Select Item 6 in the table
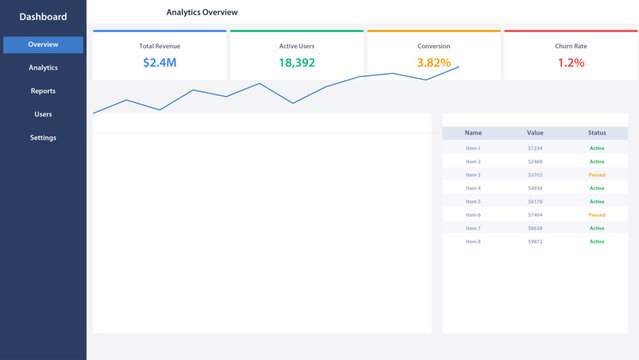639x360 pixels. click(473, 215)
